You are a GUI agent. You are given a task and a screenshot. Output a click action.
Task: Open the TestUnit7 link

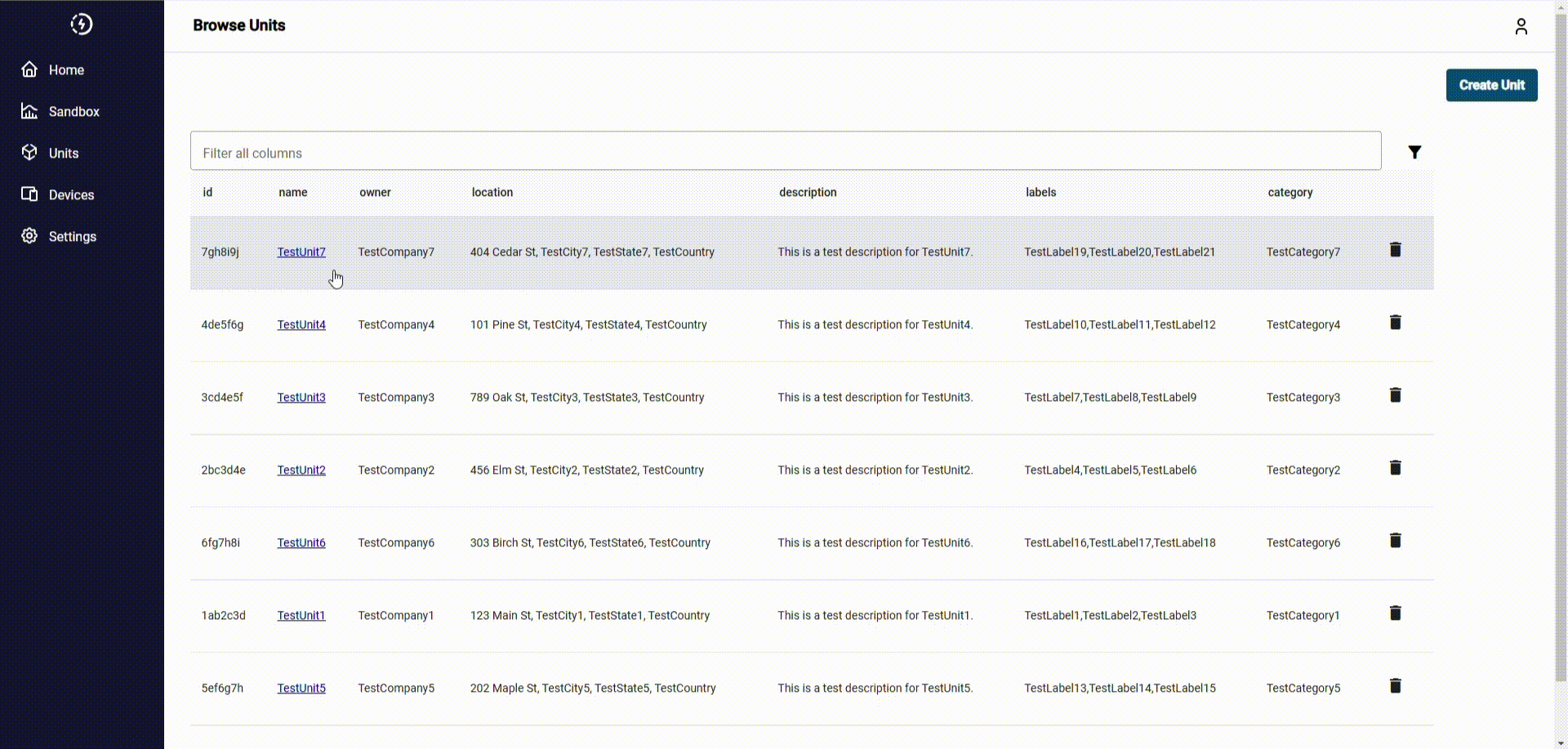301,252
